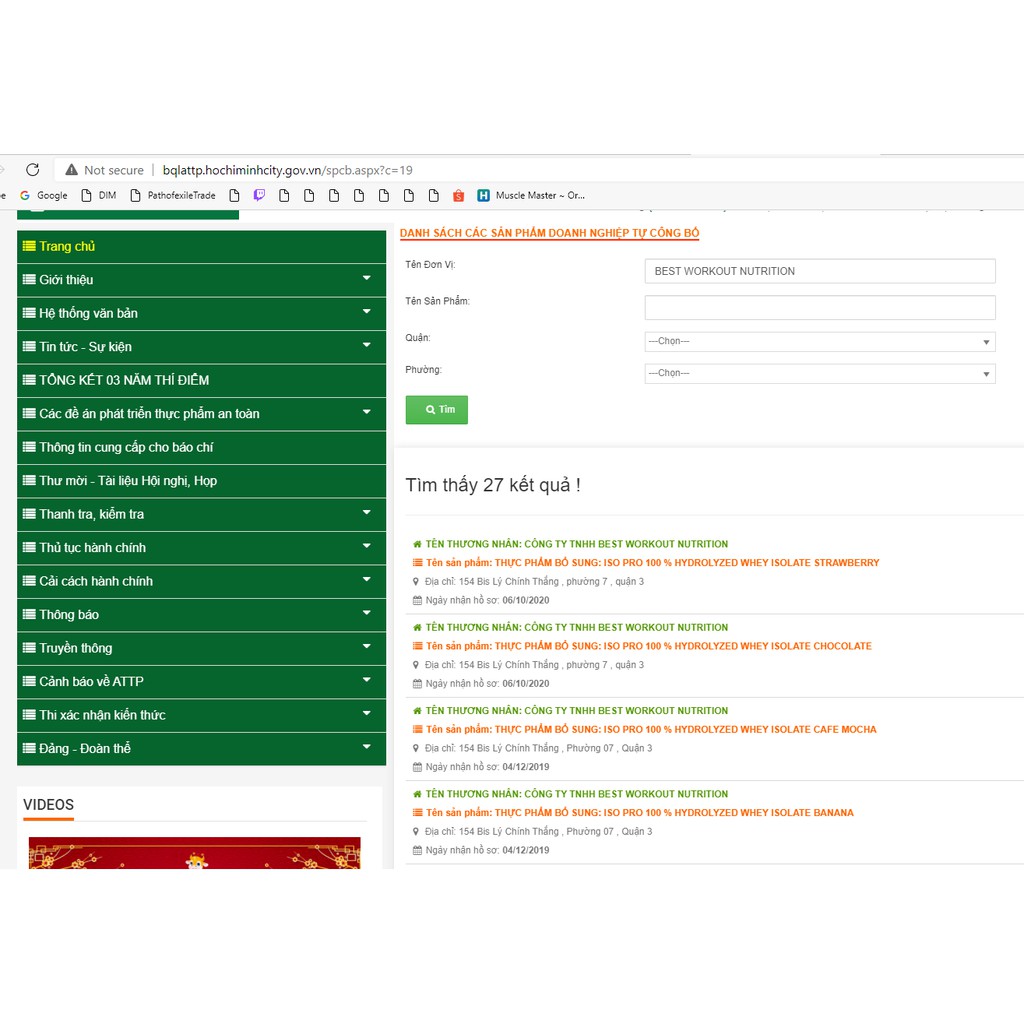Click the TÊN THƯƠNG NHÂN line above the BANANA product
The height and width of the screenshot is (1024, 1024).
click(577, 795)
